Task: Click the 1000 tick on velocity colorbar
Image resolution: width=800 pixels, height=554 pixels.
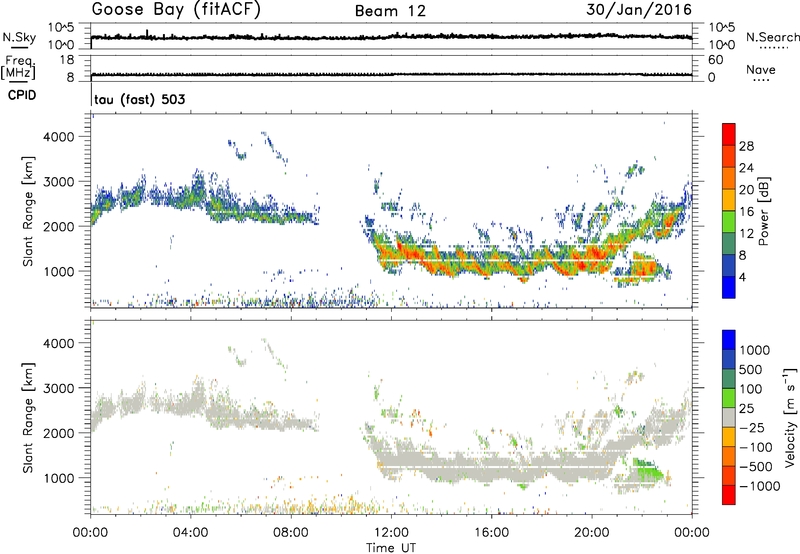Action: point(755,350)
